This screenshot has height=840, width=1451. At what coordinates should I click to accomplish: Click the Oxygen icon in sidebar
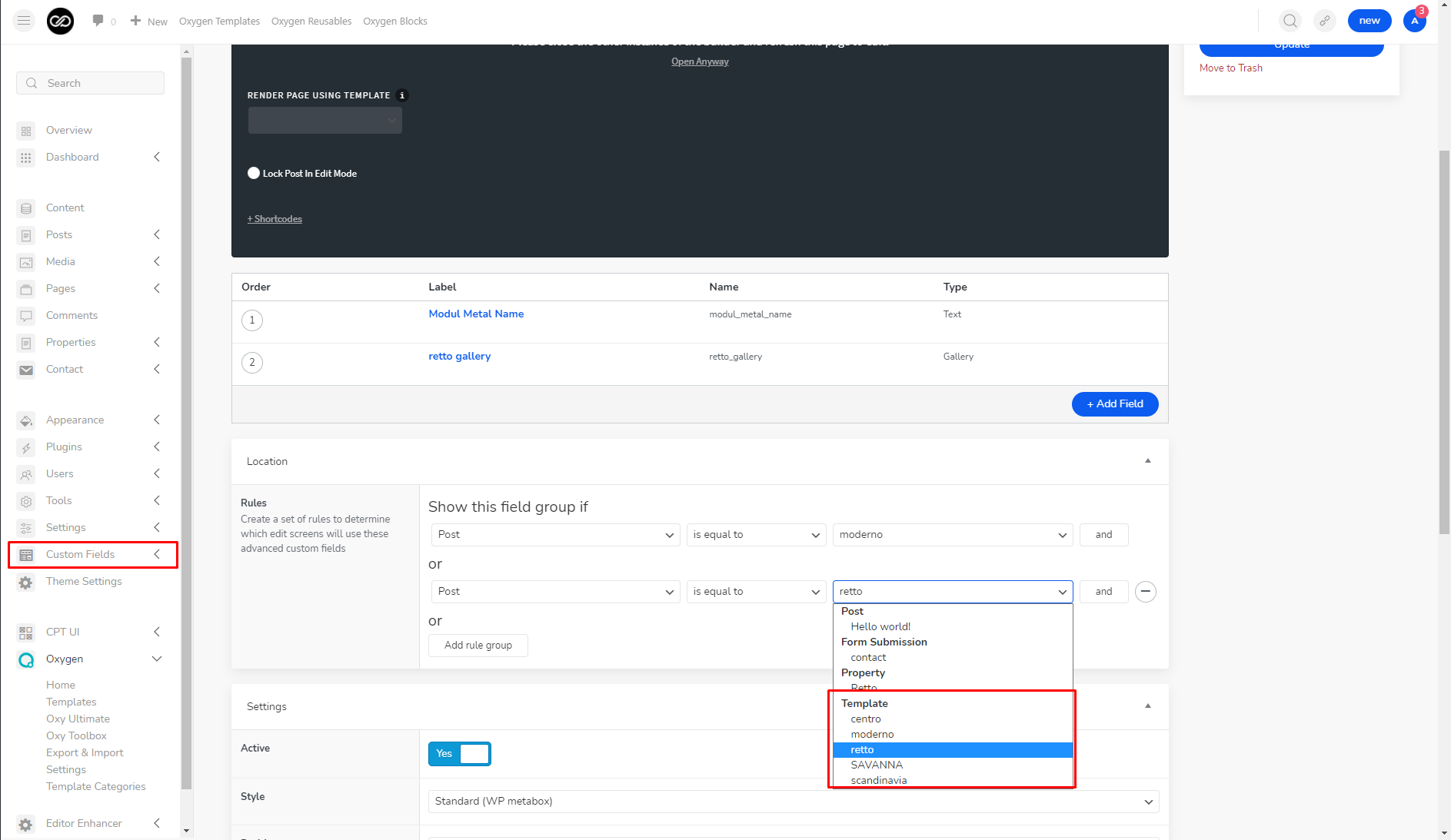click(26, 659)
